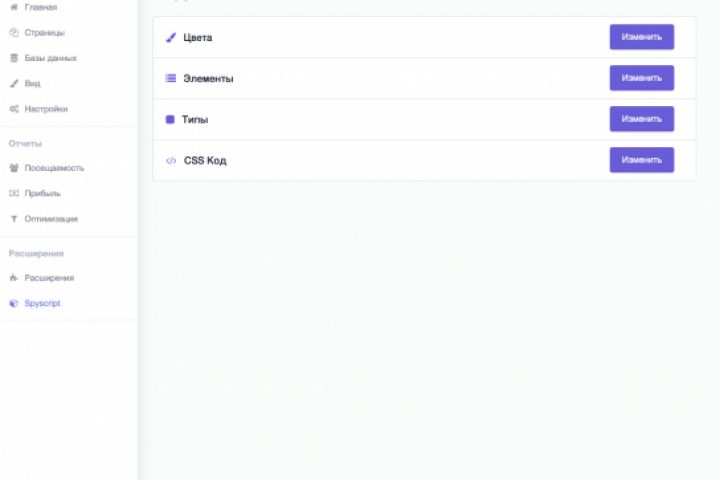This screenshot has width=720, height=480.
Task: Click Изменить button for Элементы
Action: pyautogui.click(x=641, y=78)
